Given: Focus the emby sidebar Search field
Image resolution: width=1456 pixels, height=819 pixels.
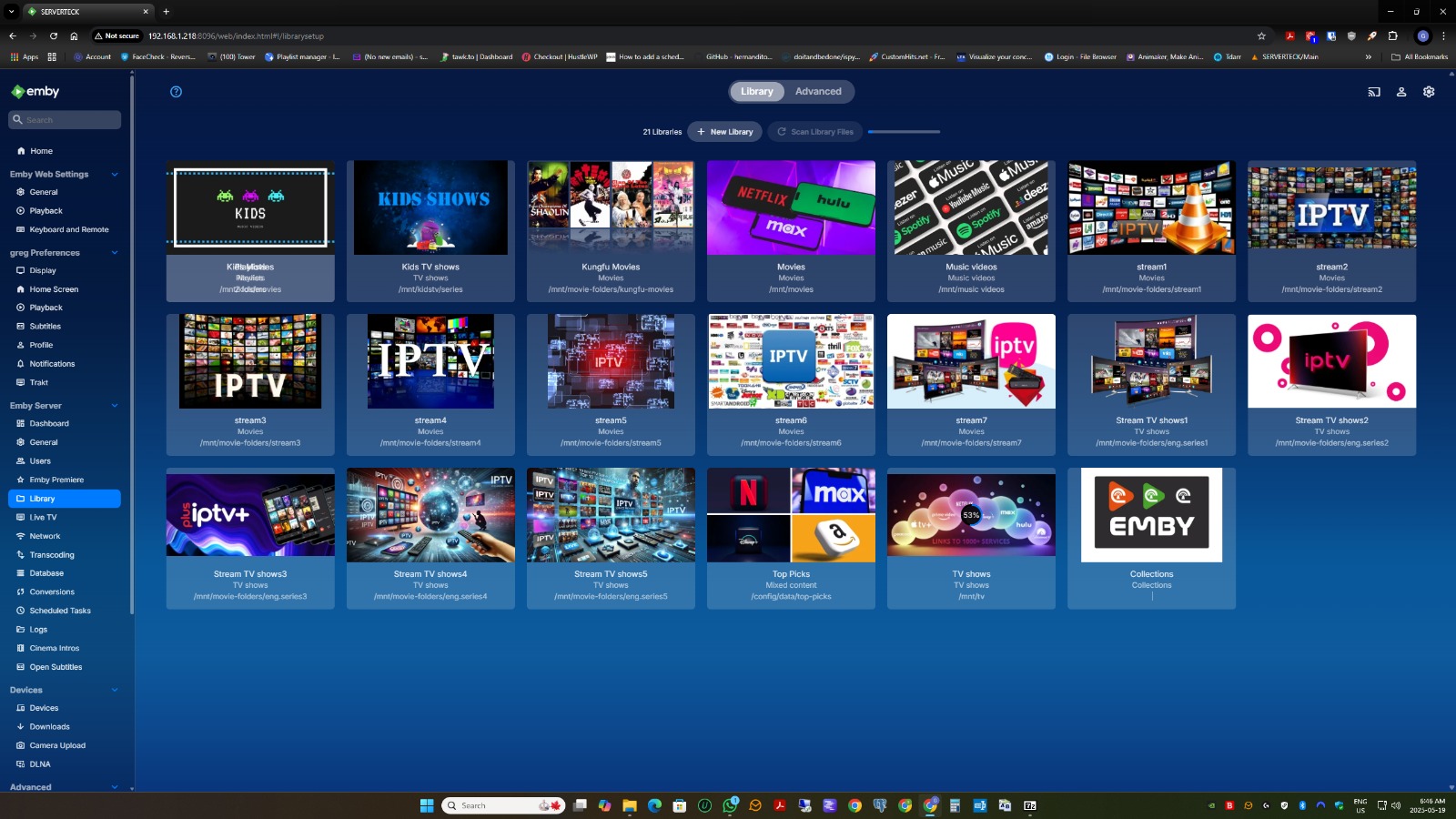Looking at the screenshot, I should [65, 120].
